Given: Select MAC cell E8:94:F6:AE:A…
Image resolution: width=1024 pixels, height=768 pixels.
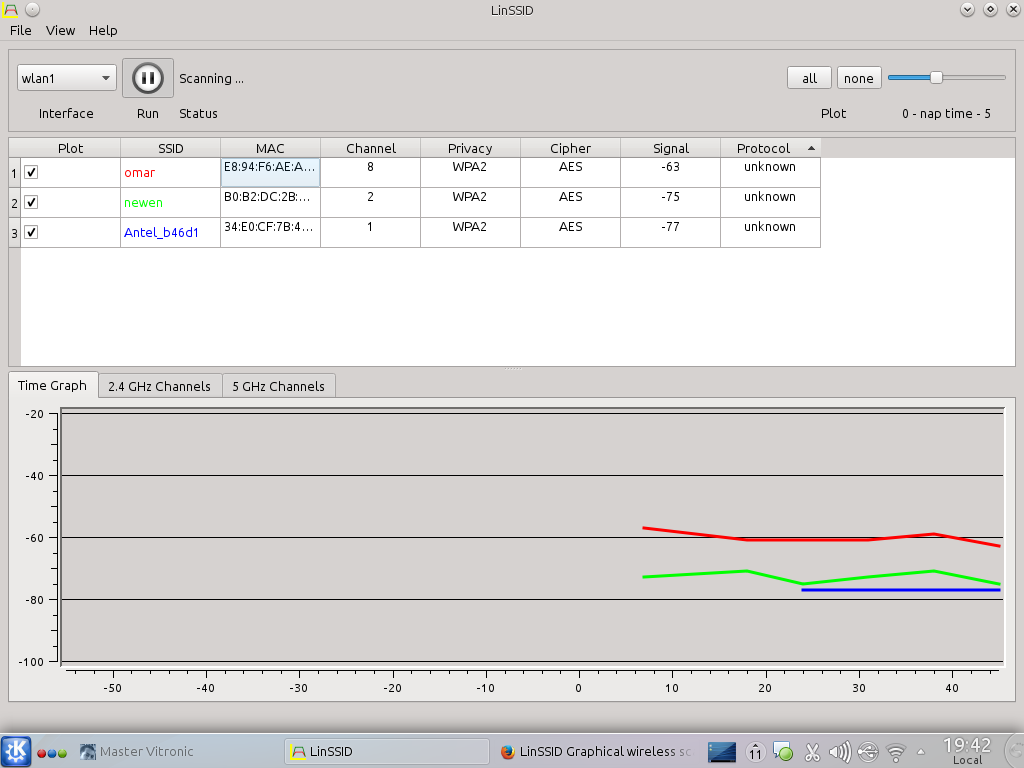Looking at the screenshot, I should (270, 172).
